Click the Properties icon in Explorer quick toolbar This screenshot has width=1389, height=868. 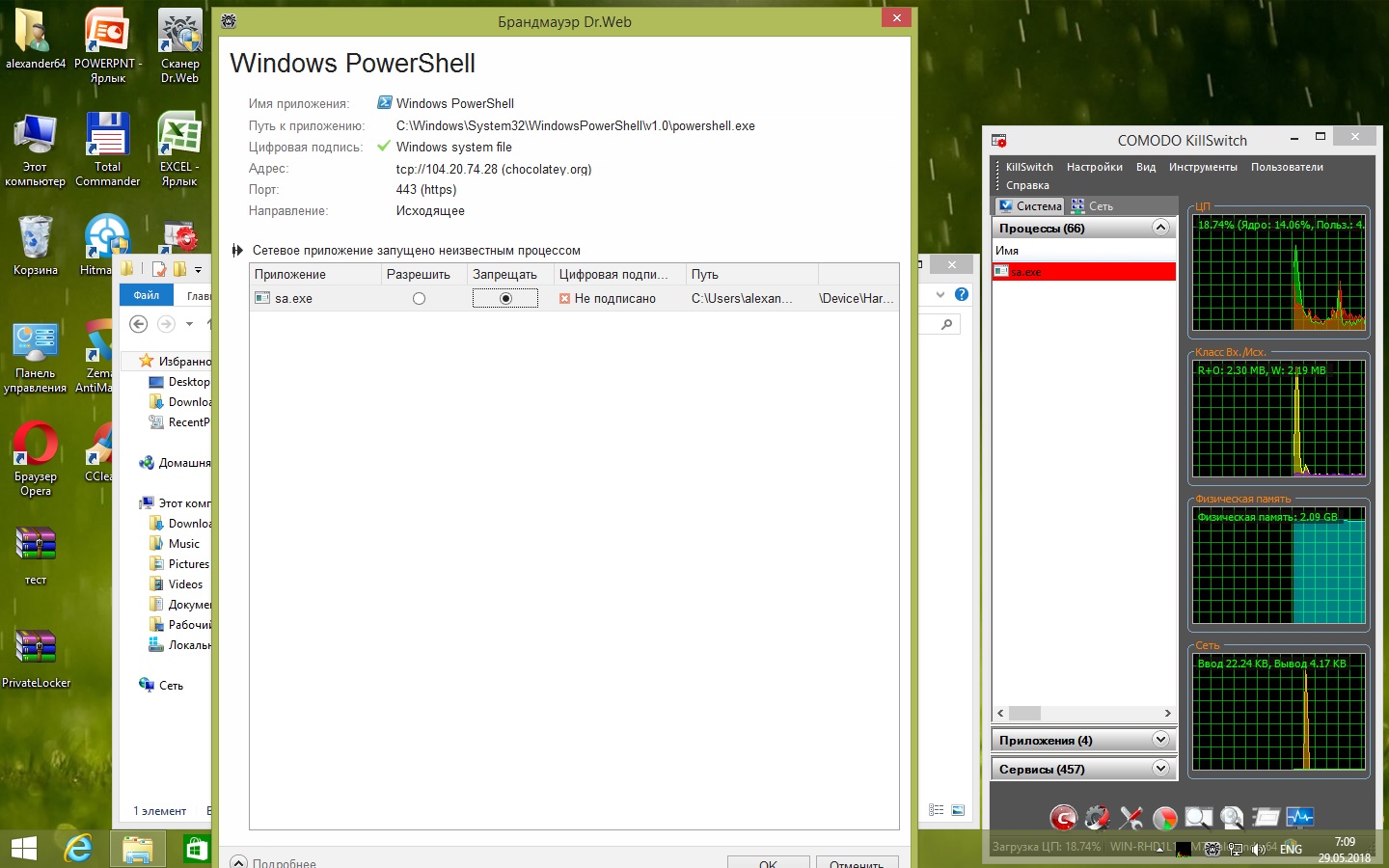click(159, 269)
